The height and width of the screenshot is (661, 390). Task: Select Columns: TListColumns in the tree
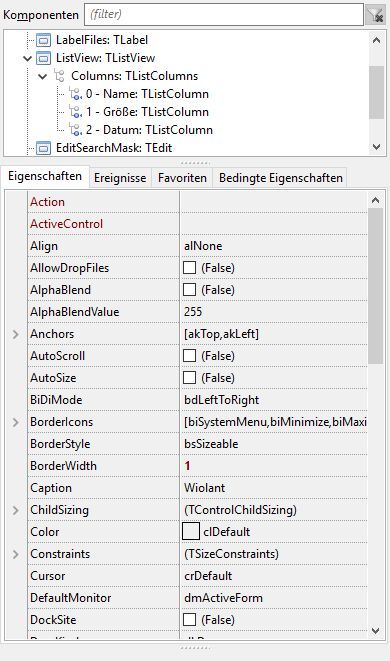tap(134, 76)
